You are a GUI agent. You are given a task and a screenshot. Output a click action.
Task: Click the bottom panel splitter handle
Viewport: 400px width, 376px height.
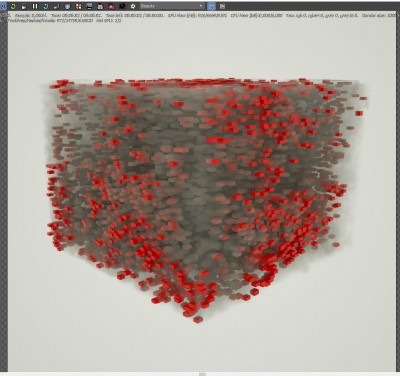point(202,374)
